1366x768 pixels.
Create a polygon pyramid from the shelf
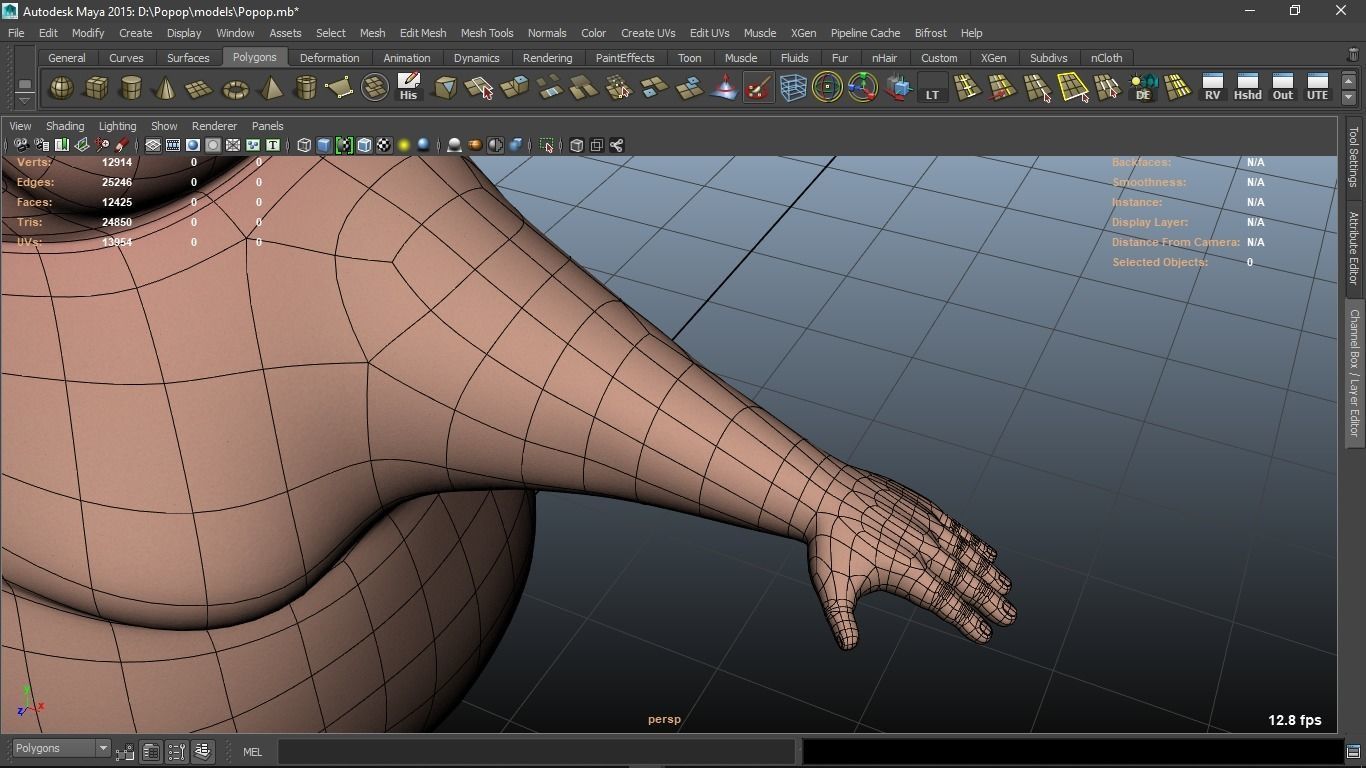click(270, 89)
